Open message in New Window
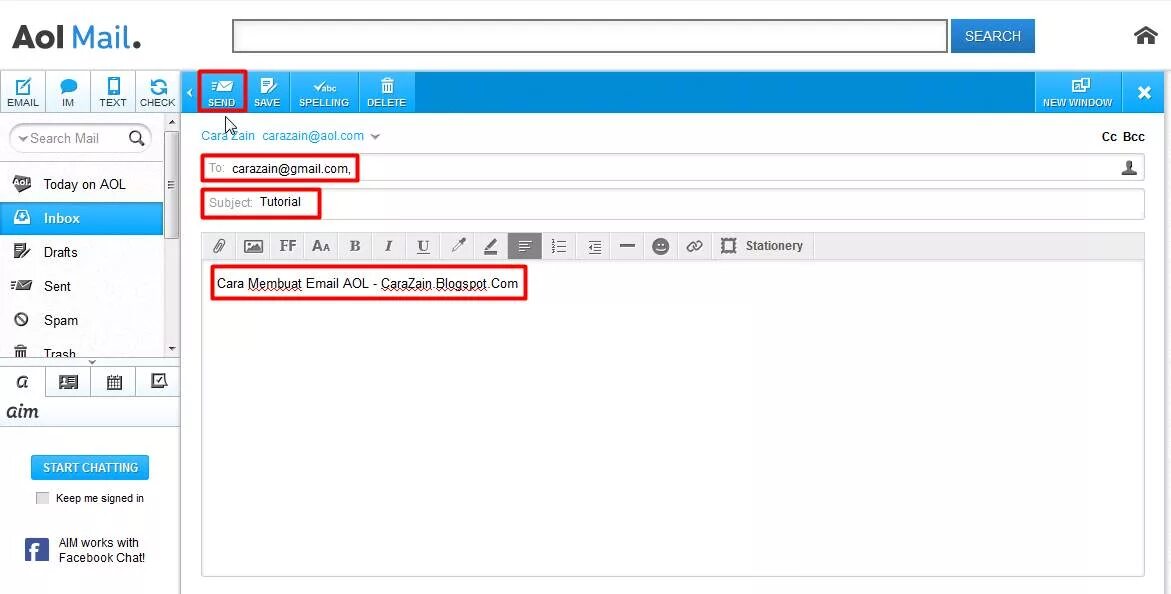1171x594 pixels. click(x=1078, y=92)
